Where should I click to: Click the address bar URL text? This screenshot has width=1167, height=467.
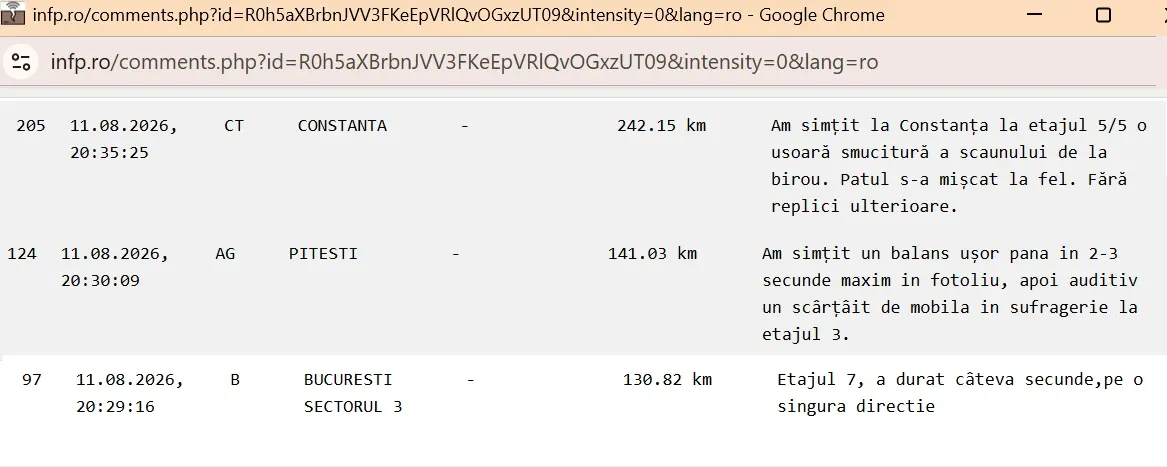[464, 61]
